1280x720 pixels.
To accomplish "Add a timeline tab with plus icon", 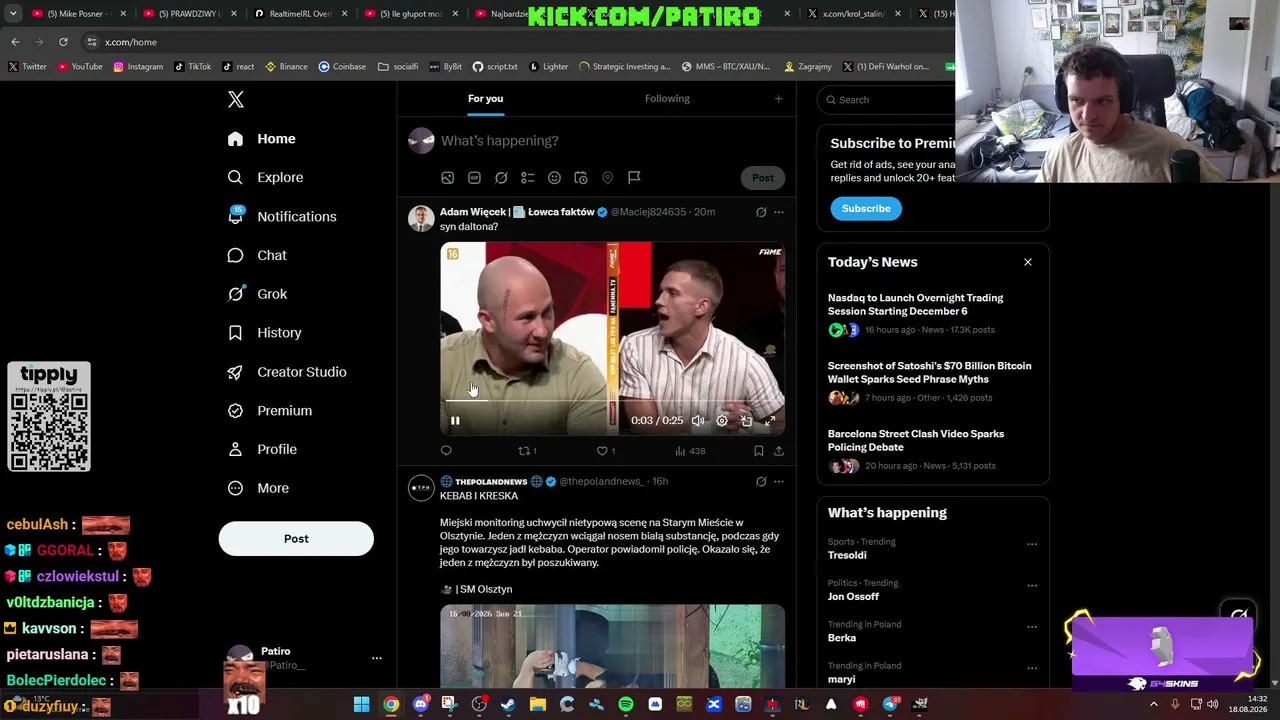I will coord(778,99).
